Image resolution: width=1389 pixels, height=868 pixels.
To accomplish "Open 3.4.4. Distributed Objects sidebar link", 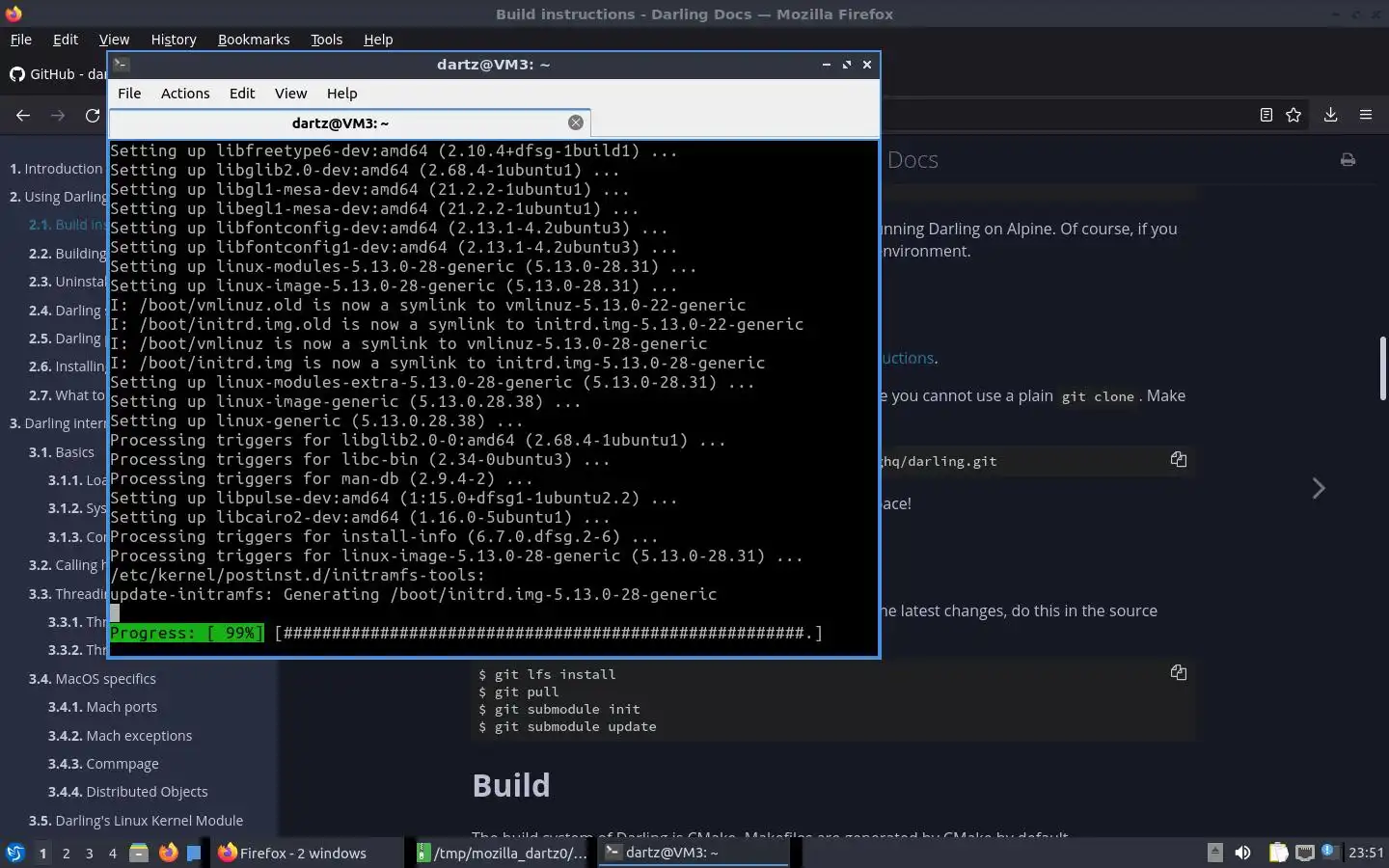I will [x=128, y=792].
